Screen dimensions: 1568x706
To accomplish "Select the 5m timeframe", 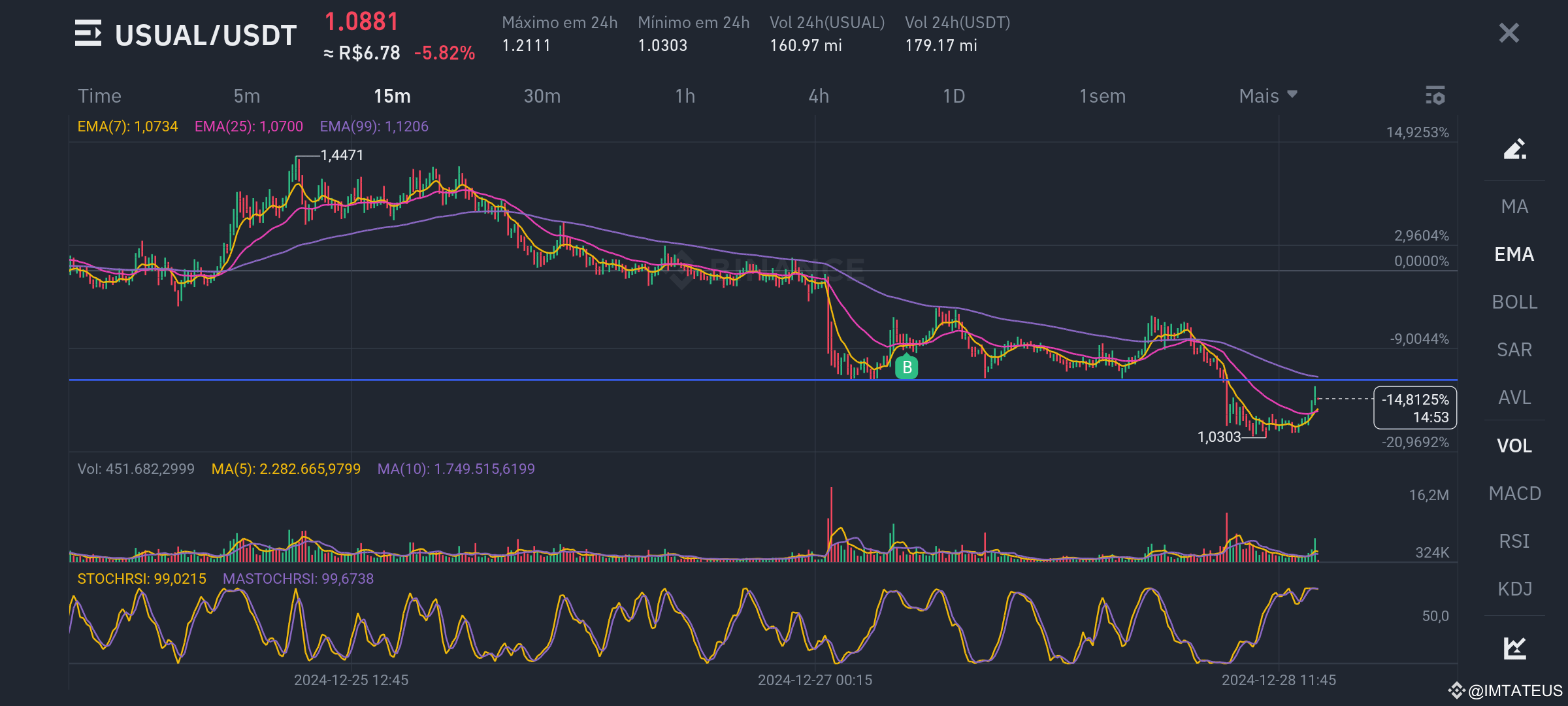I will [x=247, y=96].
